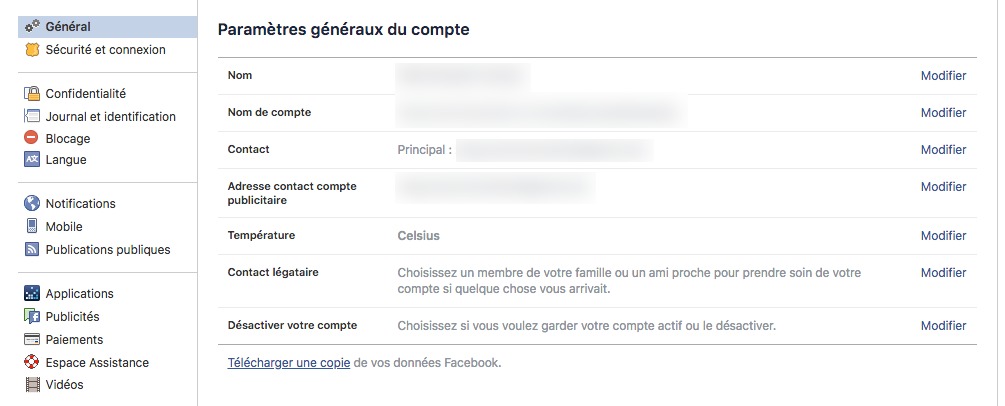The height and width of the screenshot is (406, 1005).
Task: Modify the Température Celsius setting
Action: click(943, 236)
